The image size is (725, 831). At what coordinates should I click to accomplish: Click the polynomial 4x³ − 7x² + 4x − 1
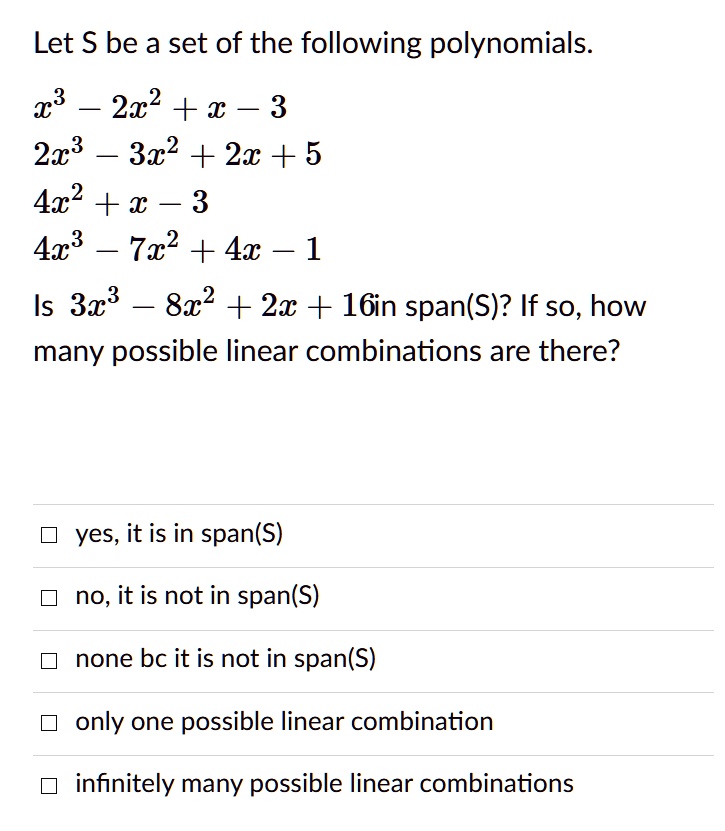tap(176, 249)
